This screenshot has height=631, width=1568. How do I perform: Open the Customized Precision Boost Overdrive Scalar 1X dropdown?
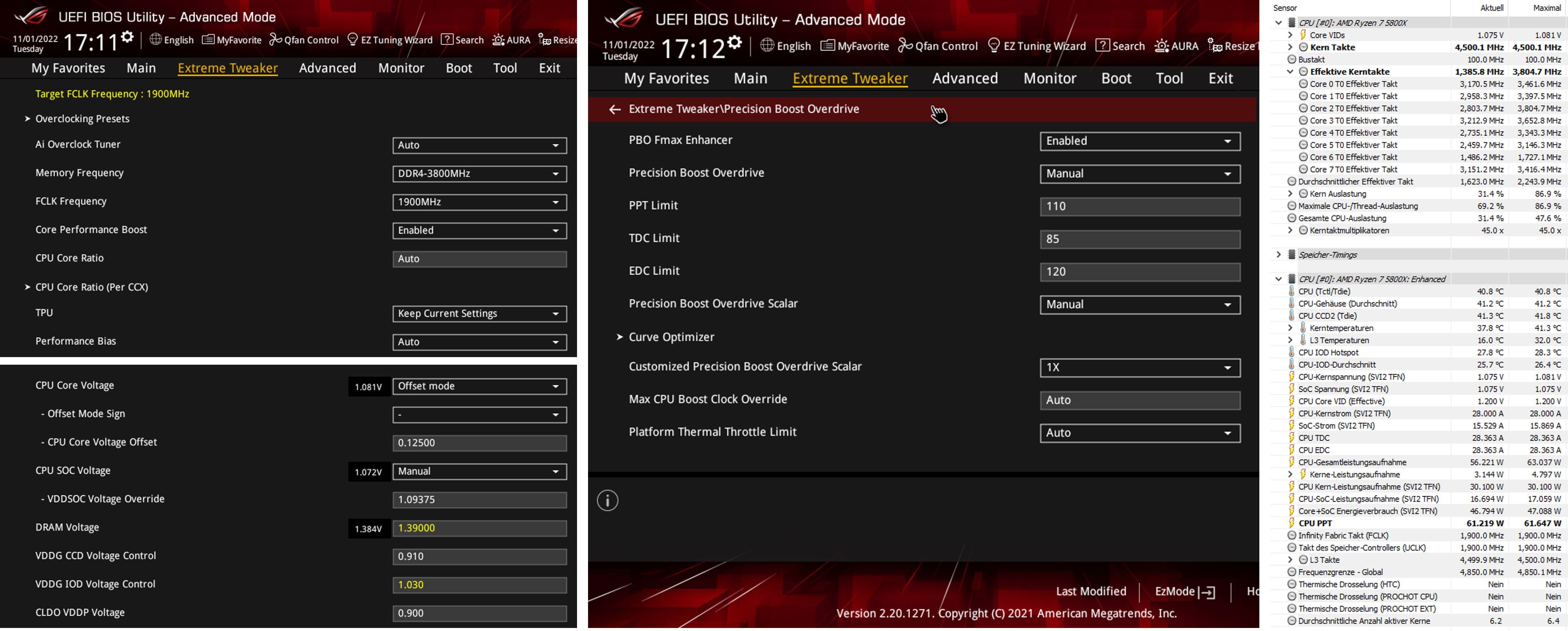click(1140, 367)
